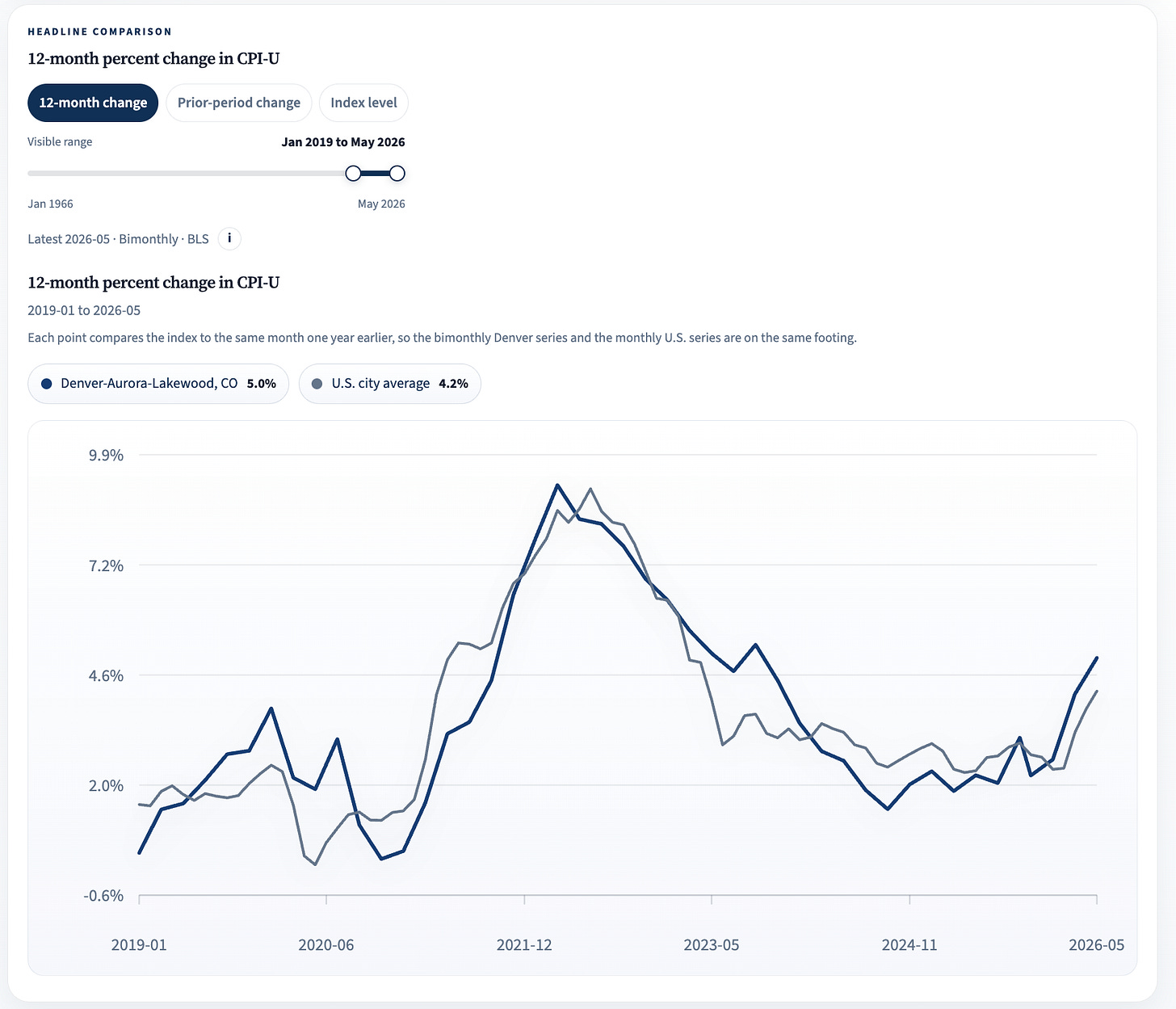The width and height of the screenshot is (1176, 1009).
Task: Switch to Prior-period change view
Action: (x=239, y=103)
